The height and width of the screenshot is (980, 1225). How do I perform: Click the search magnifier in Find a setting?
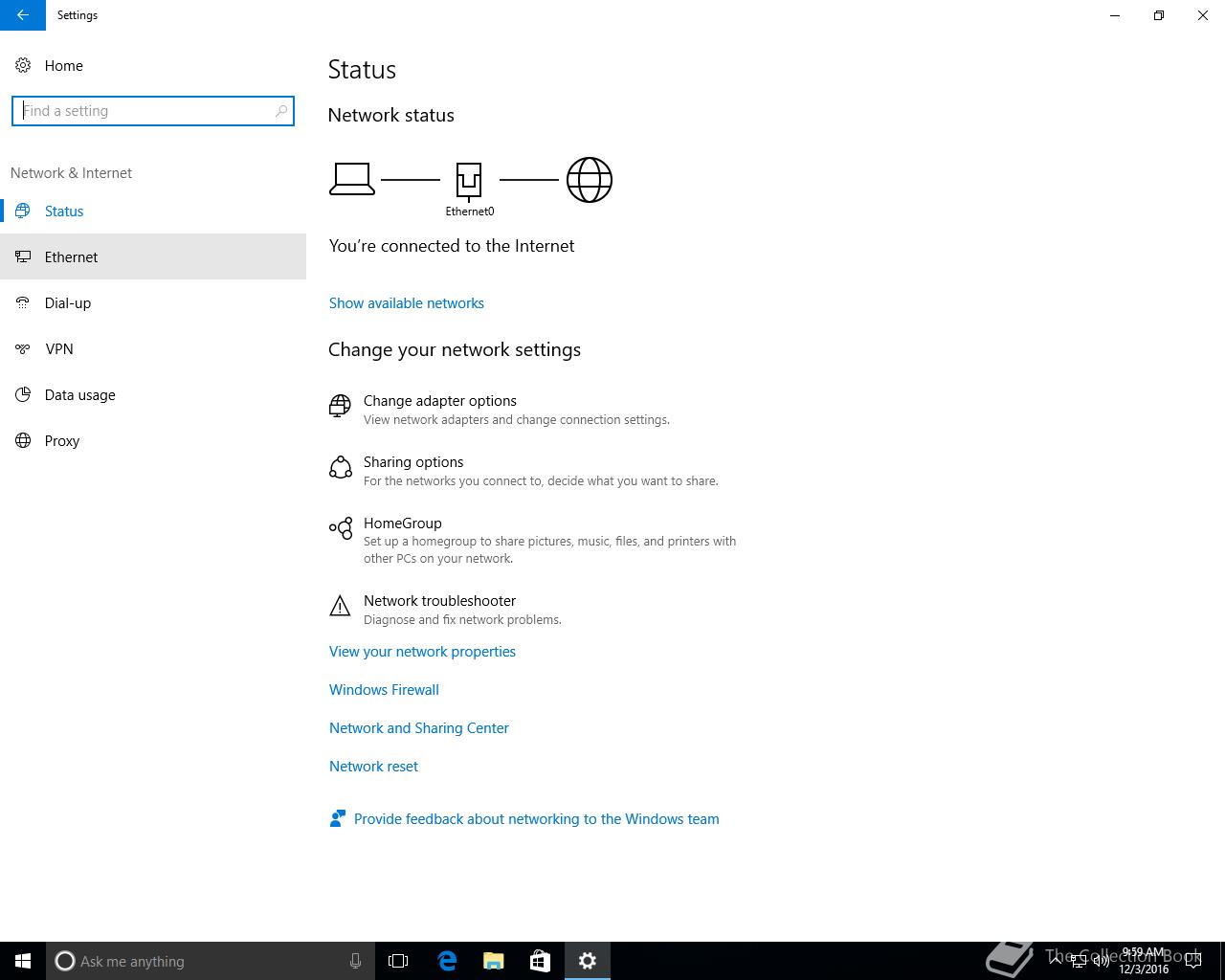pos(281,111)
